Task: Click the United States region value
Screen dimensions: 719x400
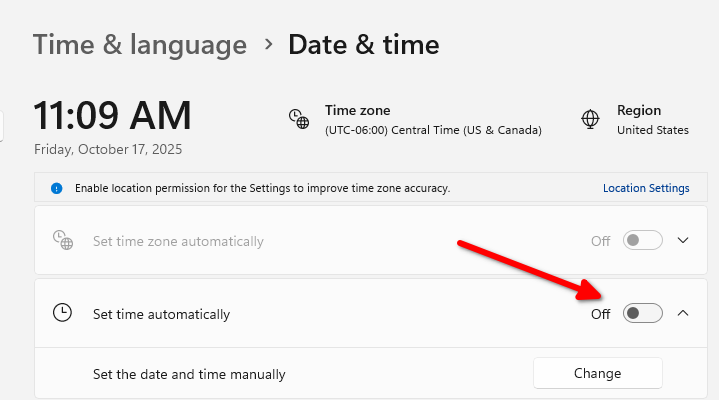Action: tap(652, 130)
